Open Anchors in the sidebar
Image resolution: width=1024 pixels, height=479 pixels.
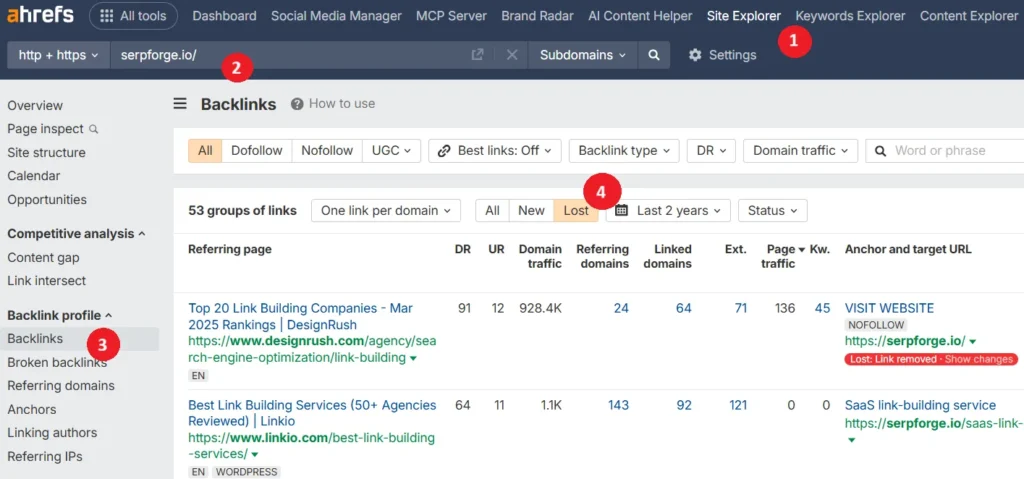click(x=32, y=410)
